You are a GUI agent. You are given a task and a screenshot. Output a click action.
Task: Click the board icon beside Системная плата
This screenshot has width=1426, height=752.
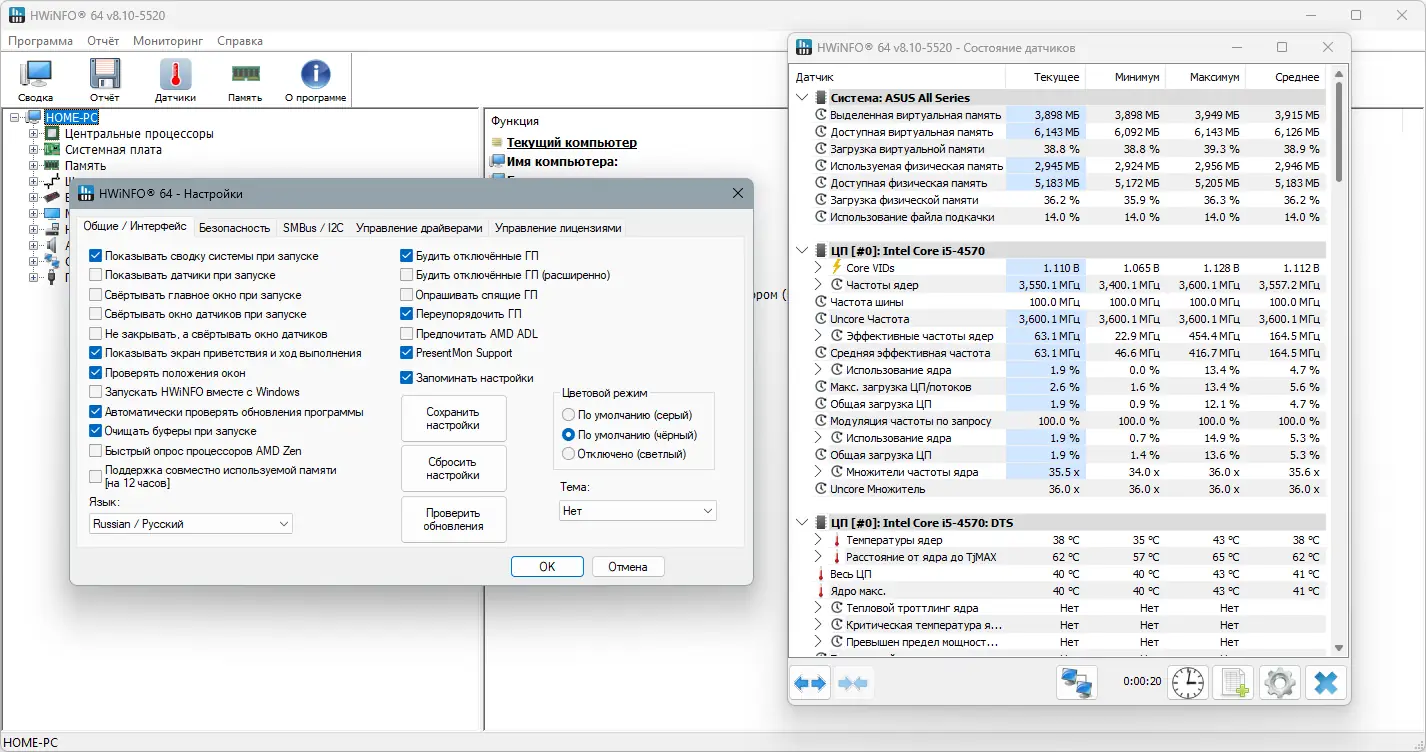(52, 150)
